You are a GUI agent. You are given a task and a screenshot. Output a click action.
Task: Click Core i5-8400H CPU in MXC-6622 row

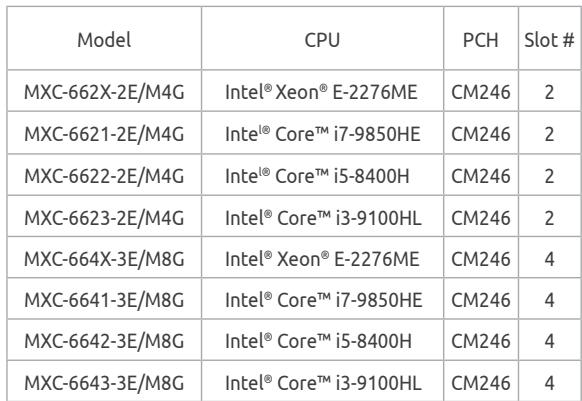click(317, 176)
